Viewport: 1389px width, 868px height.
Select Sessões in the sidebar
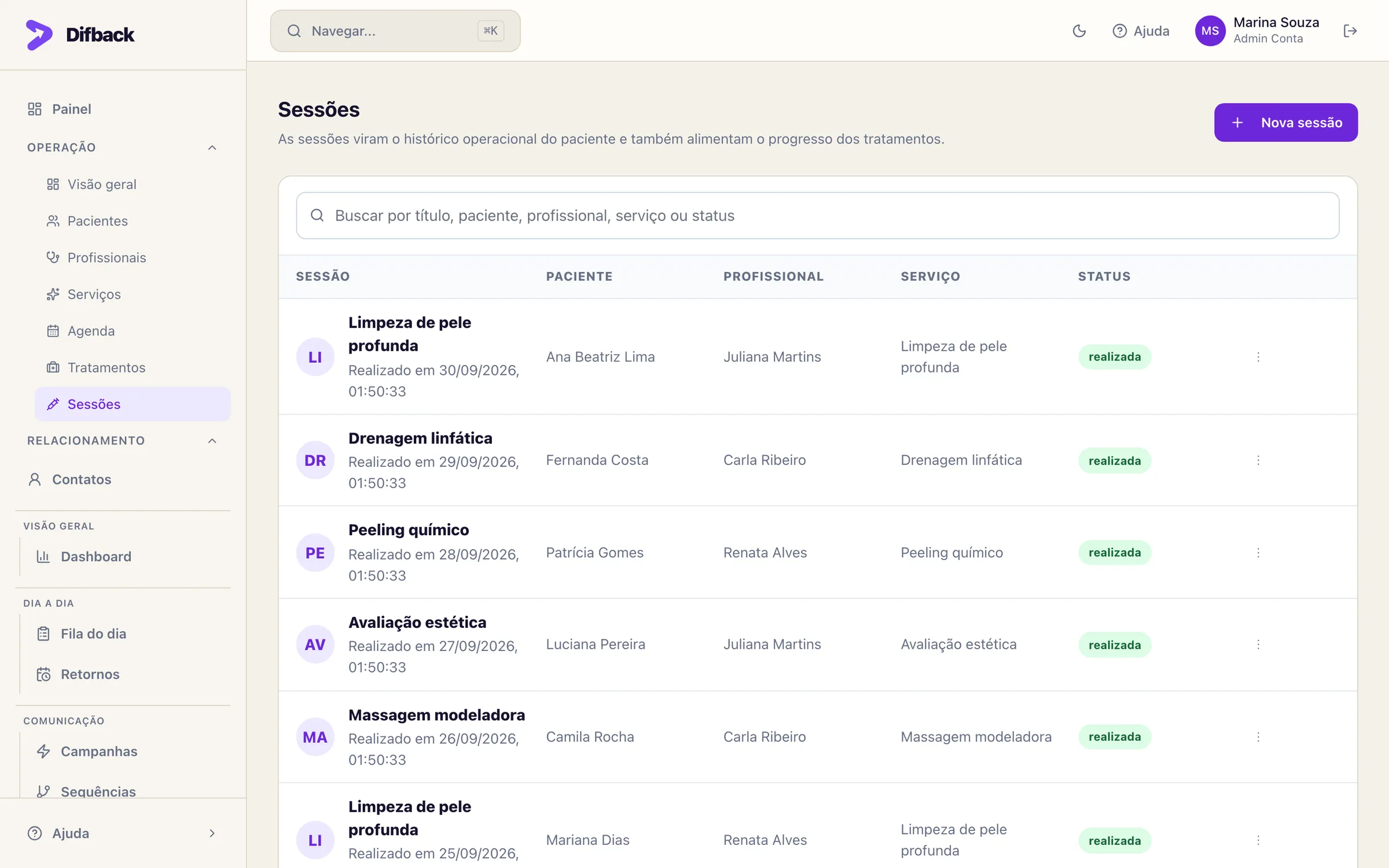pyautogui.click(x=133, y=404)
